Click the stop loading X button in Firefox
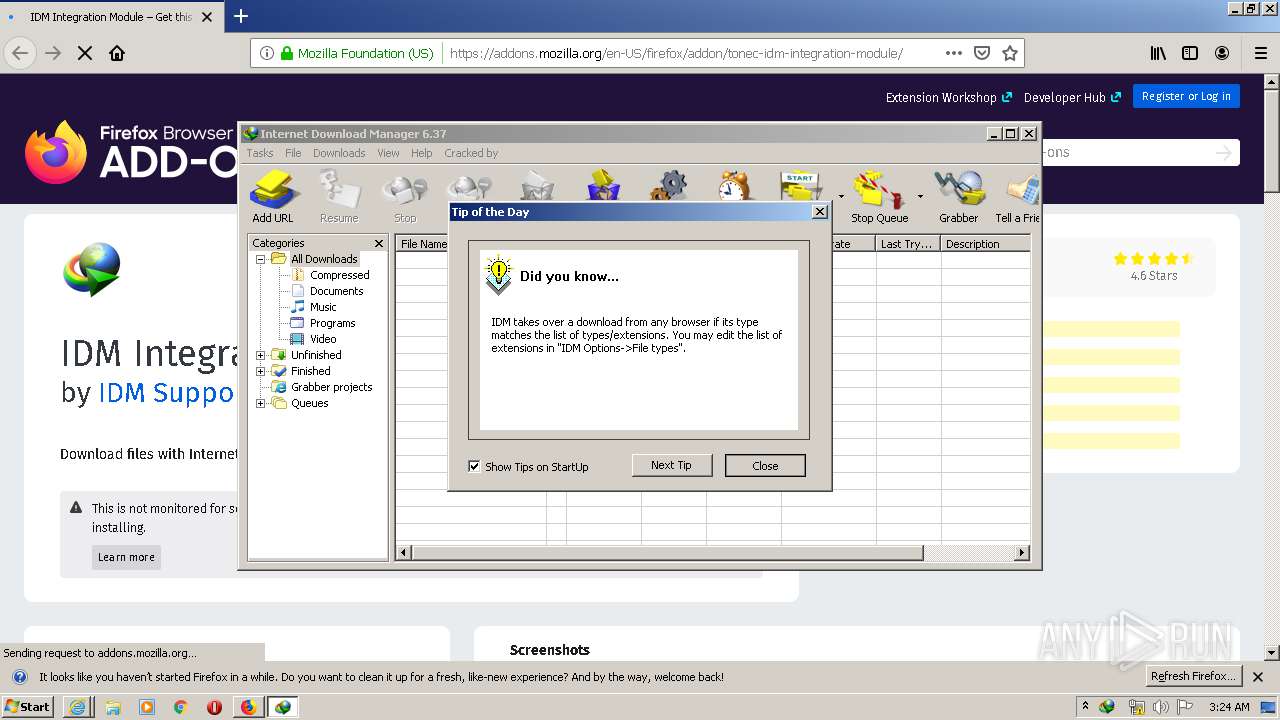The width and height of the screenshot is (1280, 720). click(85, 53)
